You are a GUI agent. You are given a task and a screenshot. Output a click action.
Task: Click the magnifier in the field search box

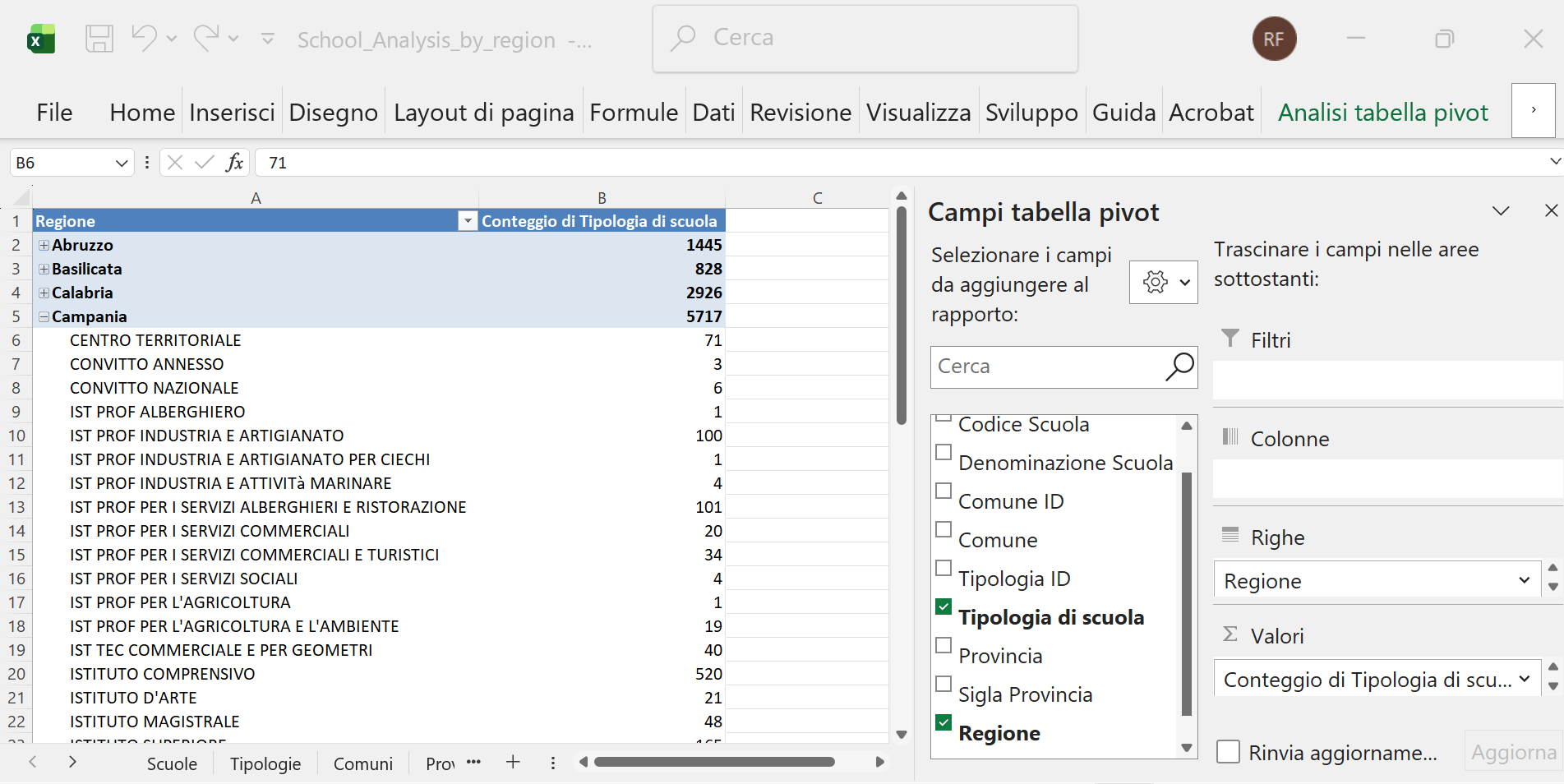(1179, 367)
